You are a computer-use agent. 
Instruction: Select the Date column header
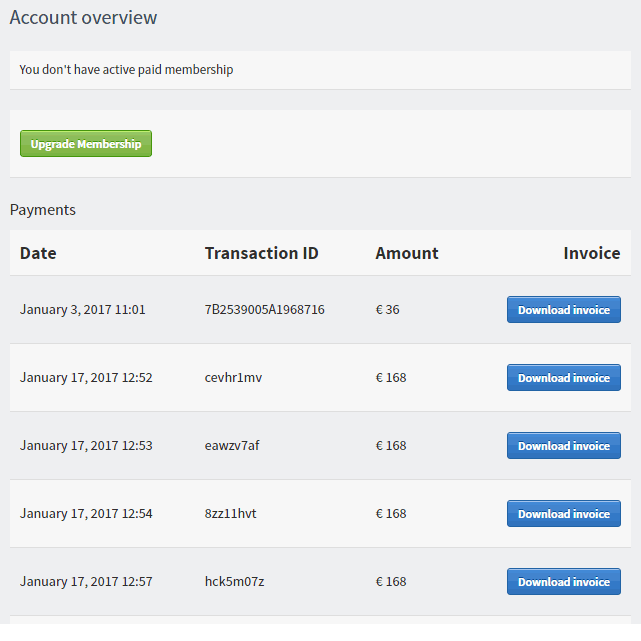[38, 253]
